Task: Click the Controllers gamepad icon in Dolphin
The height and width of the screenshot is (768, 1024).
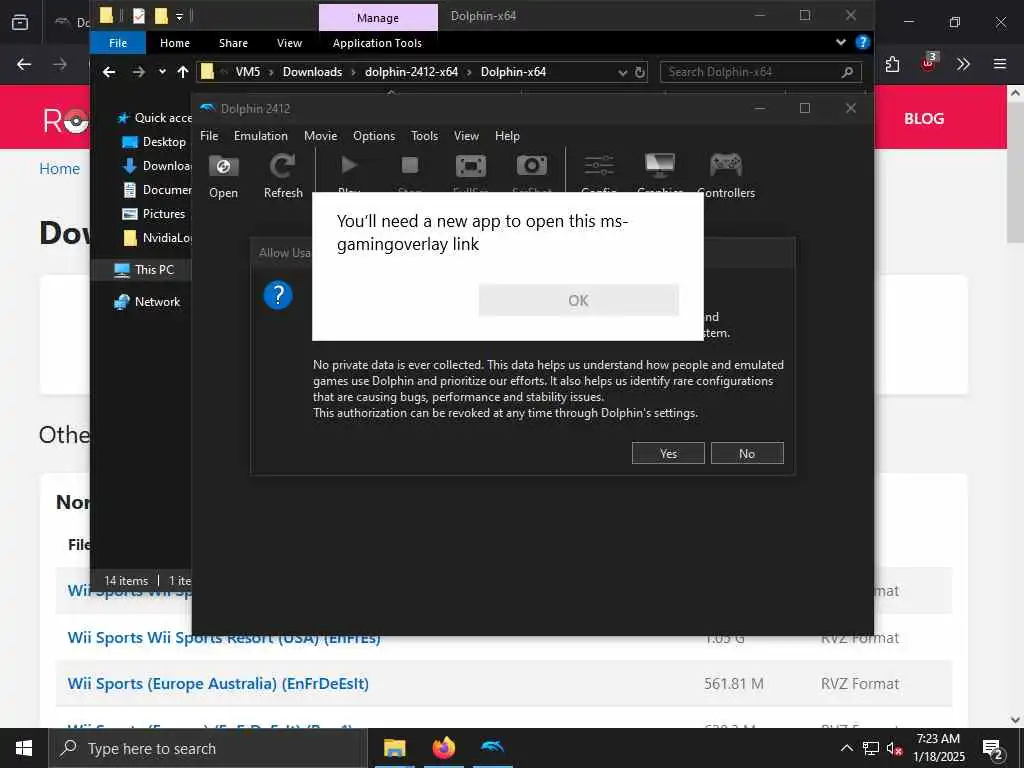Action: coord(726,165)
